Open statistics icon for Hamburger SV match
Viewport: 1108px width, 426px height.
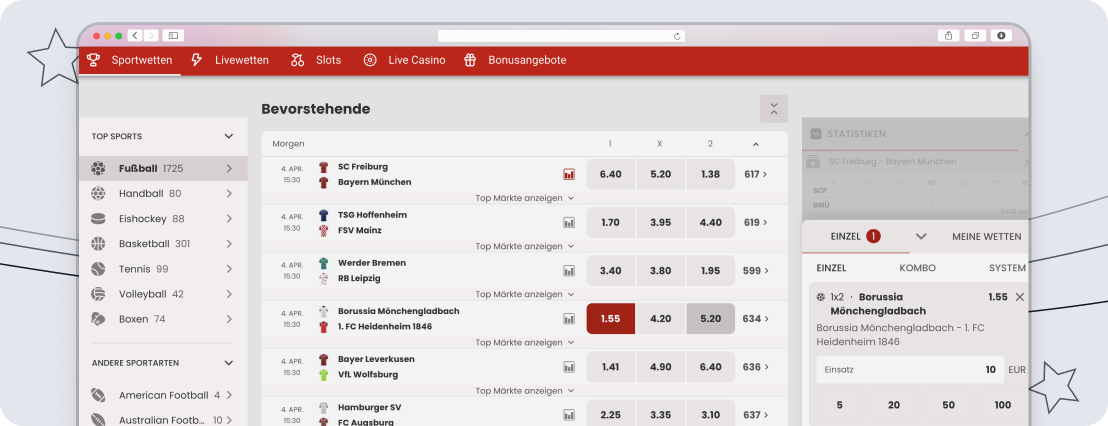569,415
